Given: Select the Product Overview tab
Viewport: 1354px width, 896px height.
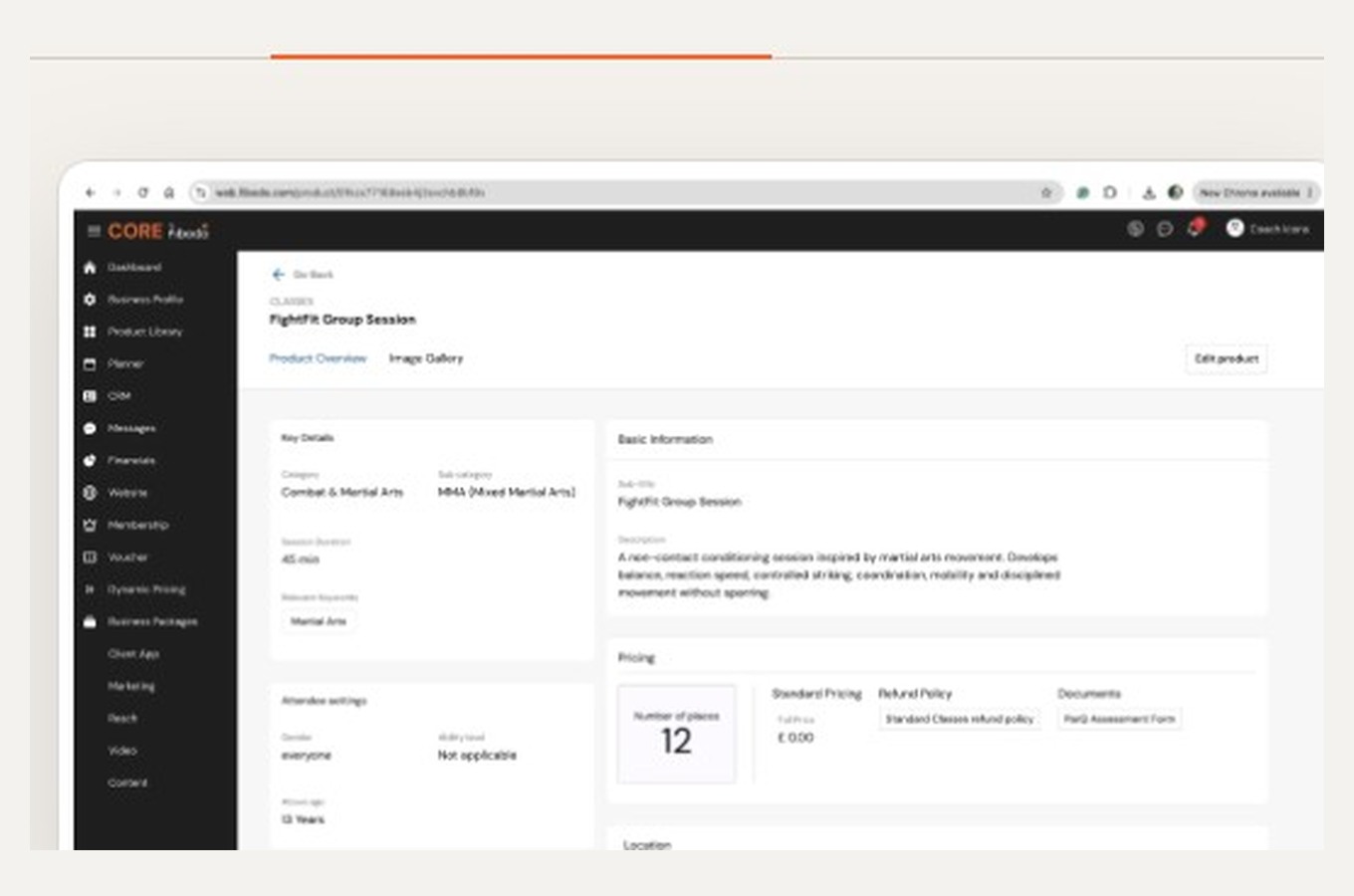Looking at the screenshot, I should click(318, 358).
